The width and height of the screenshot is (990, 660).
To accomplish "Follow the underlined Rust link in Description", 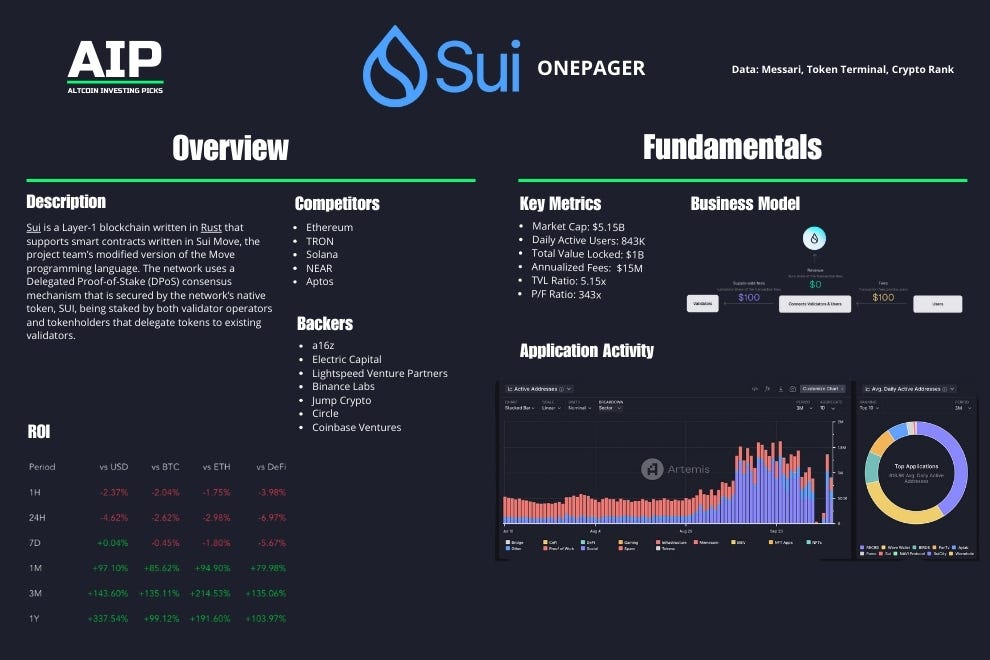I will (211, 227).
